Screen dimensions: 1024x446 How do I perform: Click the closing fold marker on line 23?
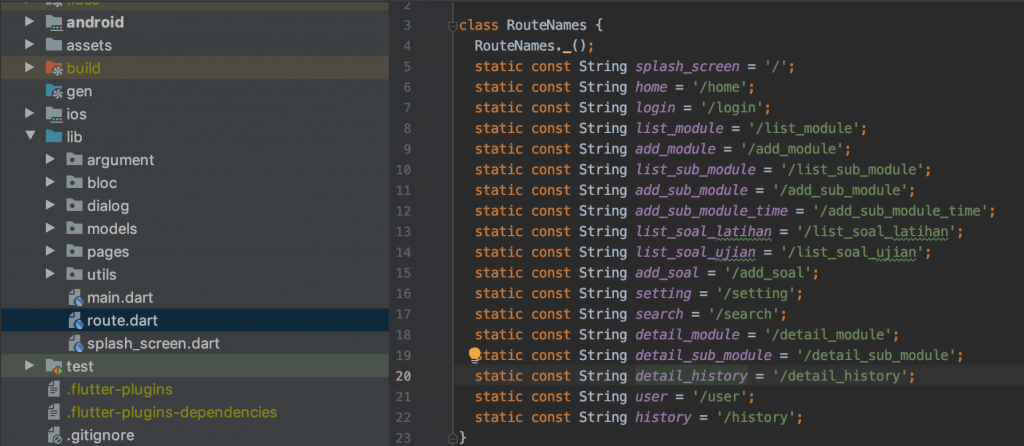(452, 438)
